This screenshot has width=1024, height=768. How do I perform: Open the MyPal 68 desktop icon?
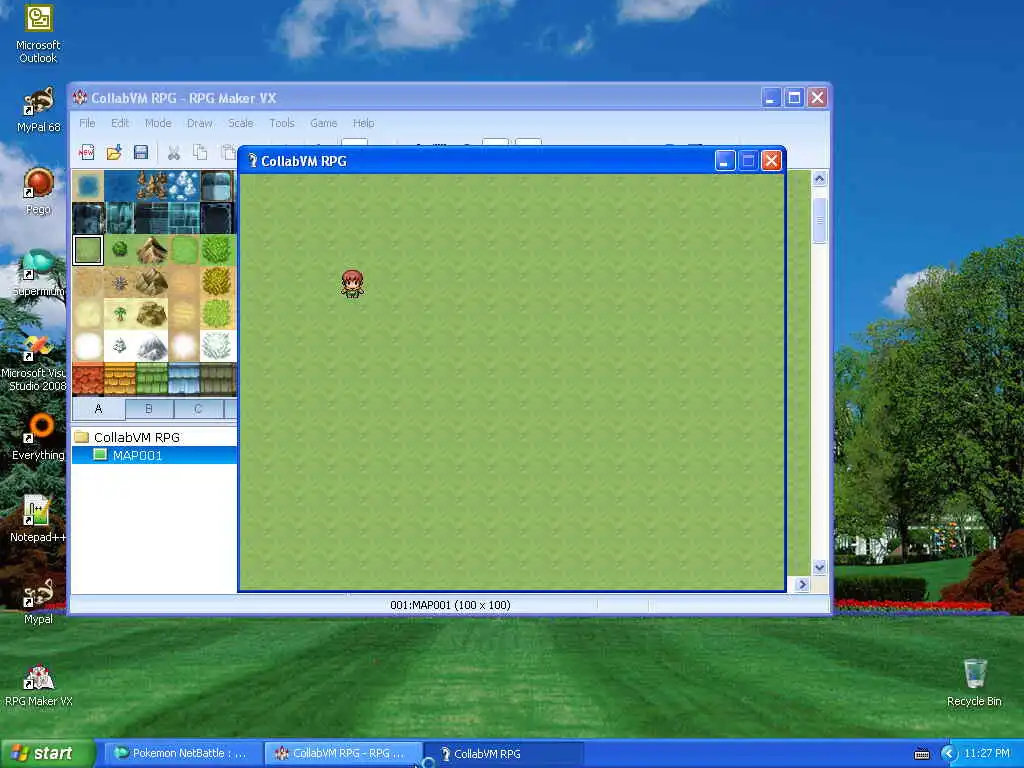tap(38, 110)
